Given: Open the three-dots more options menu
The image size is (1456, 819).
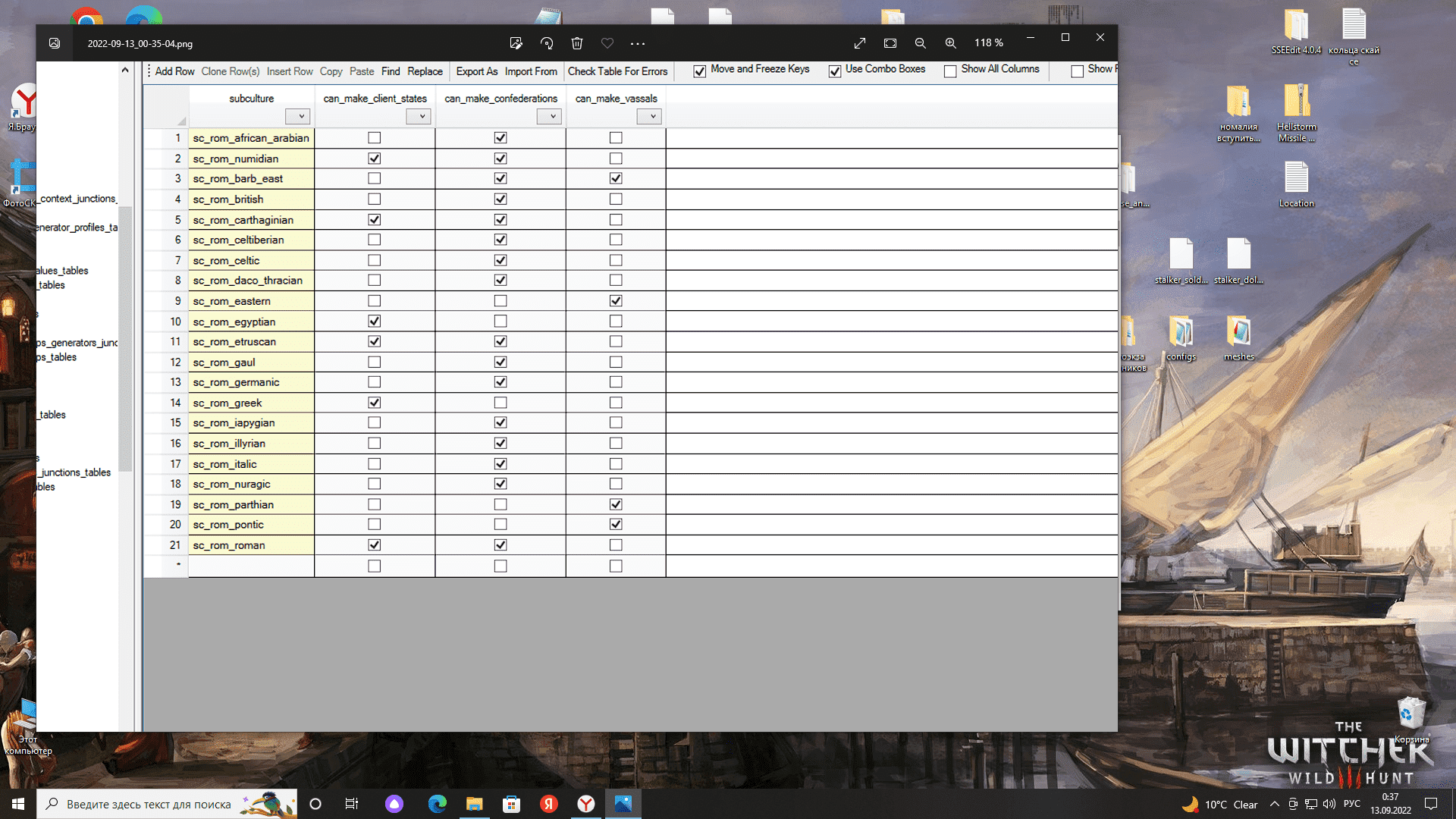Looking at the screenshot, I should [x=638, y=43].
